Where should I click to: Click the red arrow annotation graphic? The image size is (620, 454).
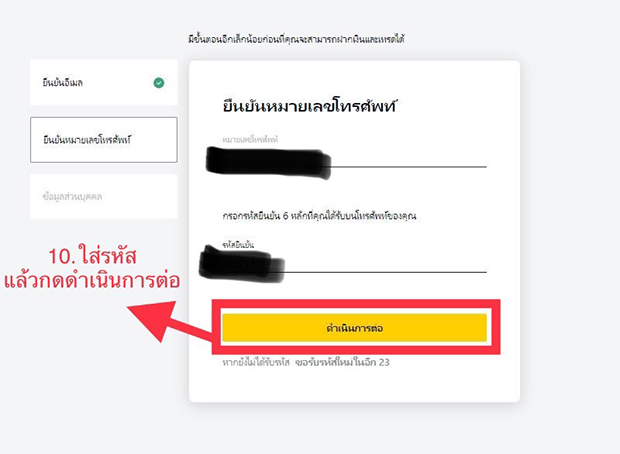coord(170,322)
